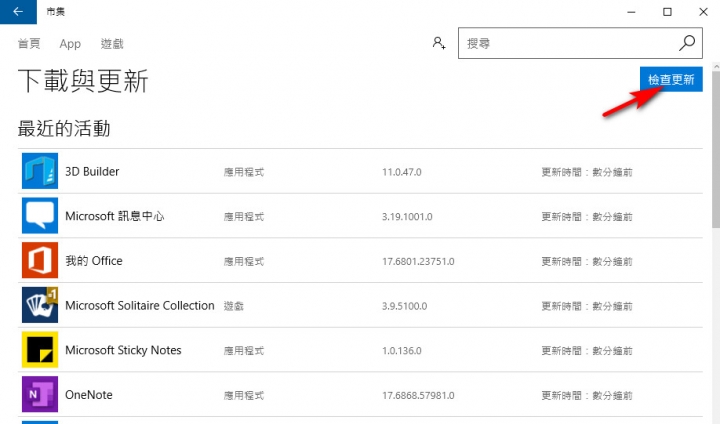Click version 17.6868.57981.0

point(418,395)
